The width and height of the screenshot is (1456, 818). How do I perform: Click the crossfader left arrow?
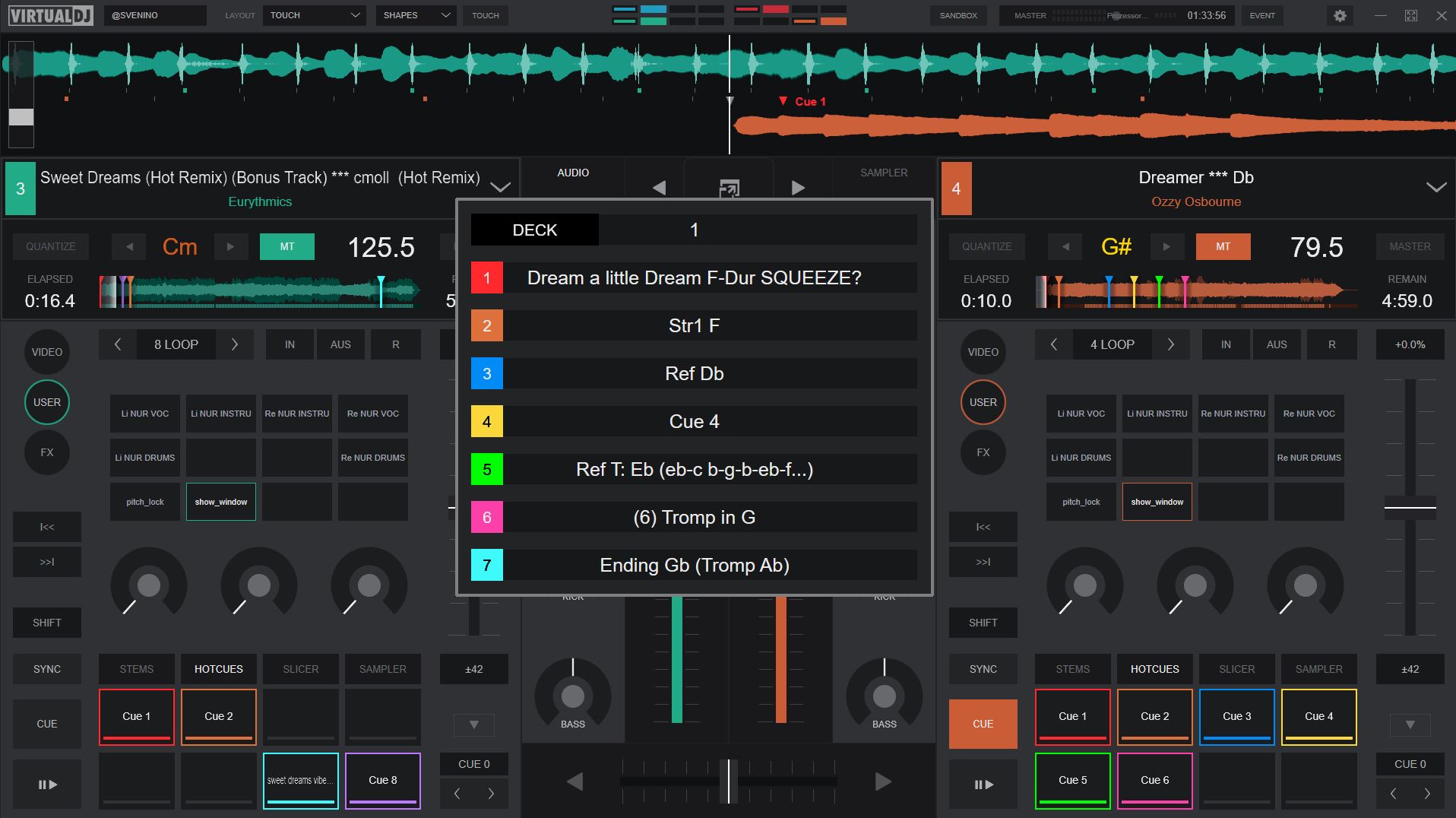(x=575, y=781)
